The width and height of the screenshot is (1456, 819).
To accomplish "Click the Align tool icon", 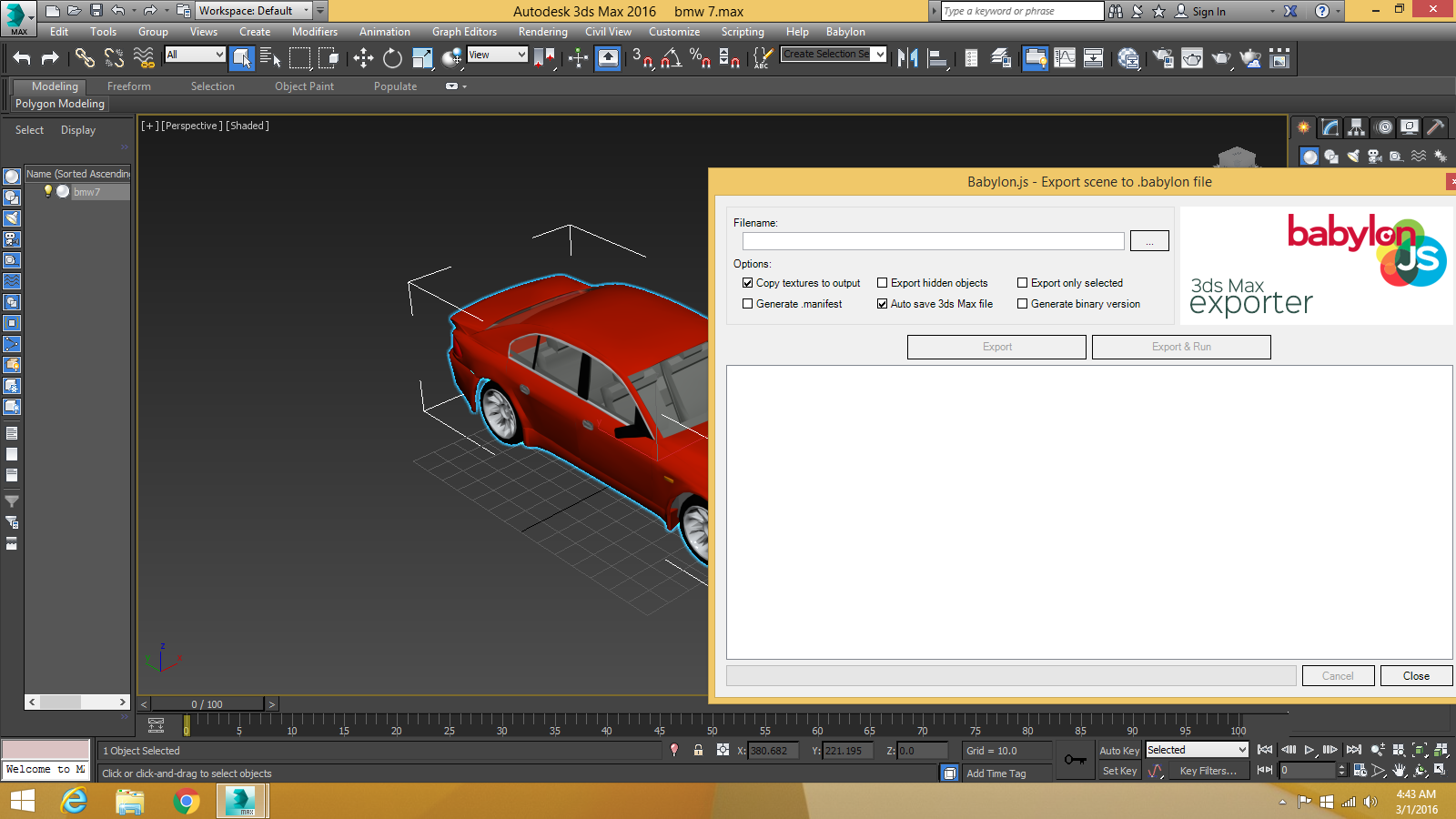I will (x=937, y=58).
